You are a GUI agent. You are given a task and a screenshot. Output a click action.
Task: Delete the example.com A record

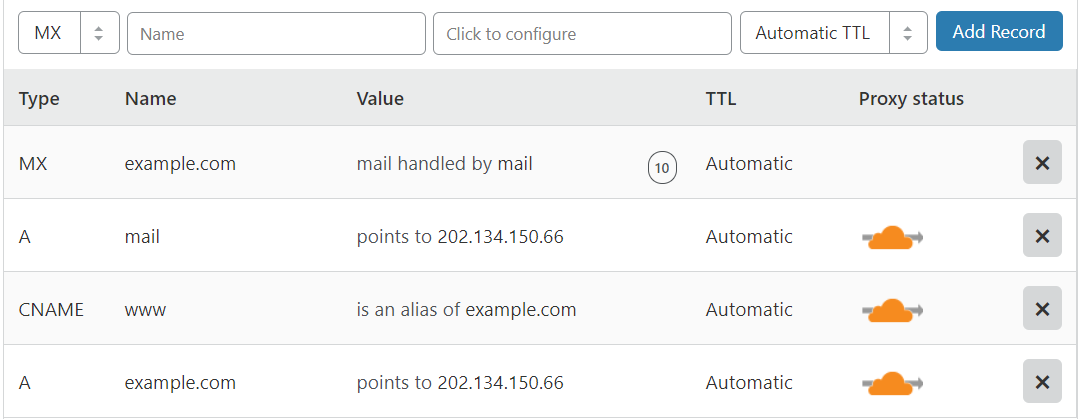tap(1042, 381)
